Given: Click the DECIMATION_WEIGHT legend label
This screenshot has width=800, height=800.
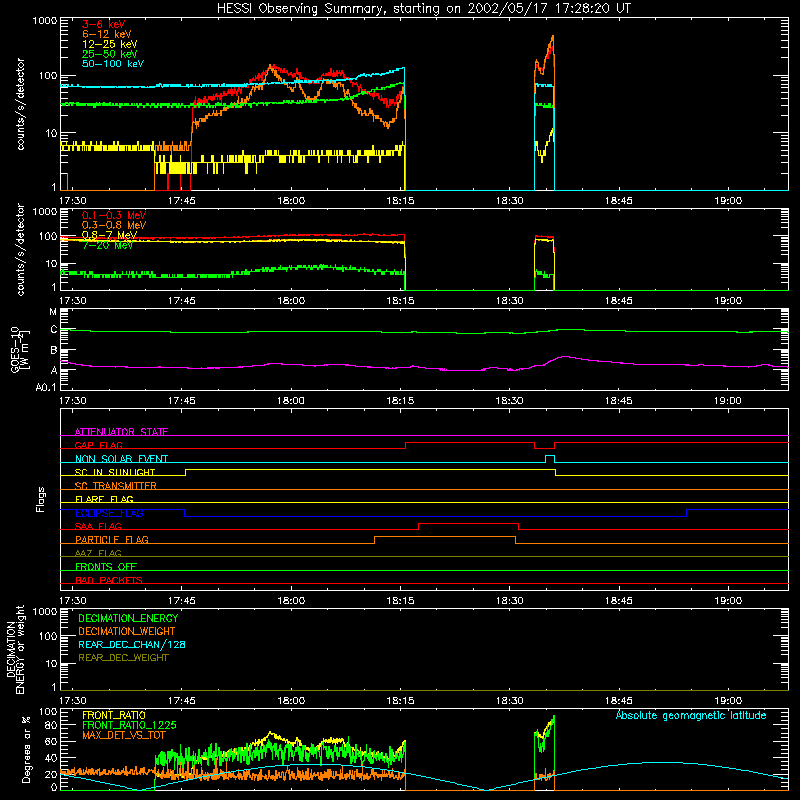Looking at the screenshot, I should [x=127, y=632].
